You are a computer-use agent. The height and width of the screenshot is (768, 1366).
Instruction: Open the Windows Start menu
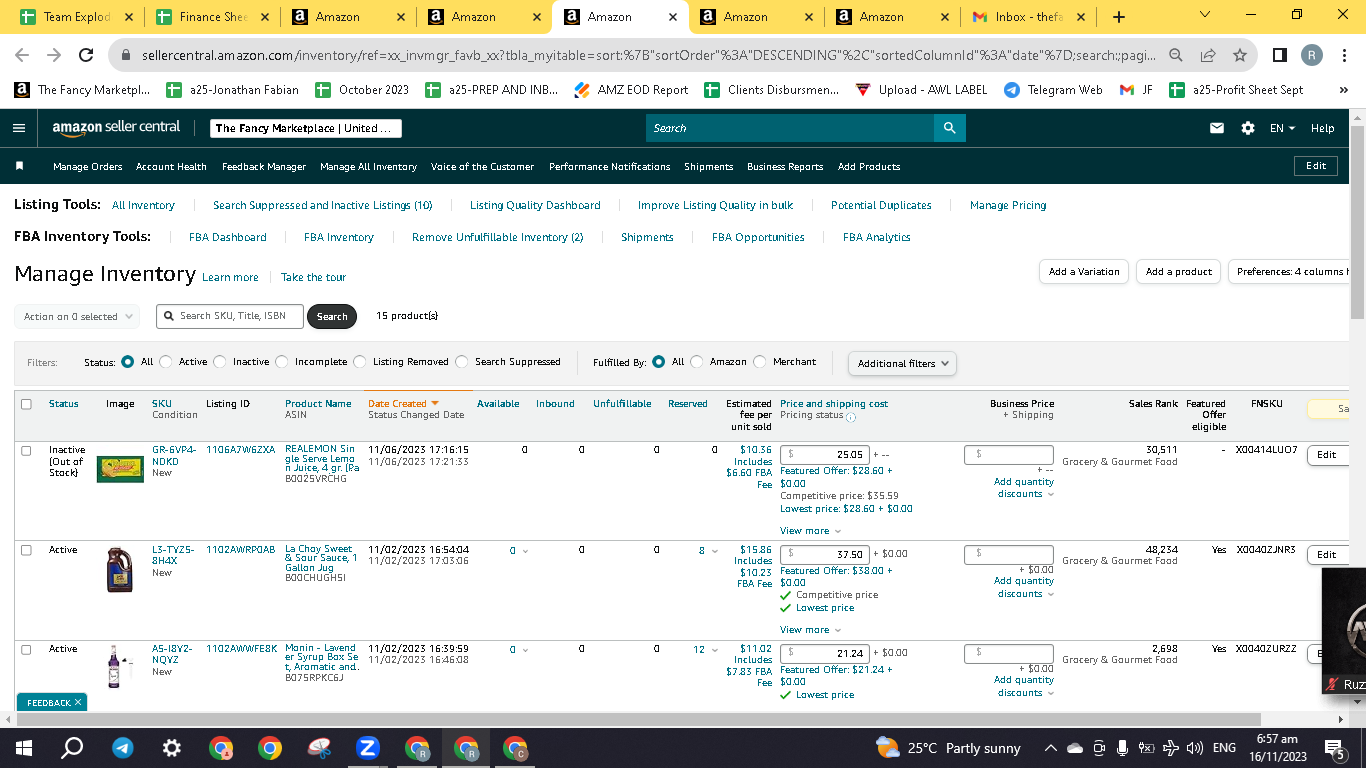pos(24,747)
